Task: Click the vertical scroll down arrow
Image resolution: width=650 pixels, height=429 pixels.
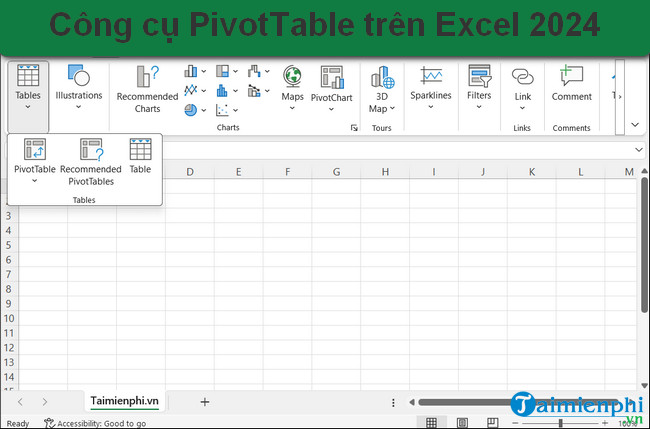Action: pos(644,385)
